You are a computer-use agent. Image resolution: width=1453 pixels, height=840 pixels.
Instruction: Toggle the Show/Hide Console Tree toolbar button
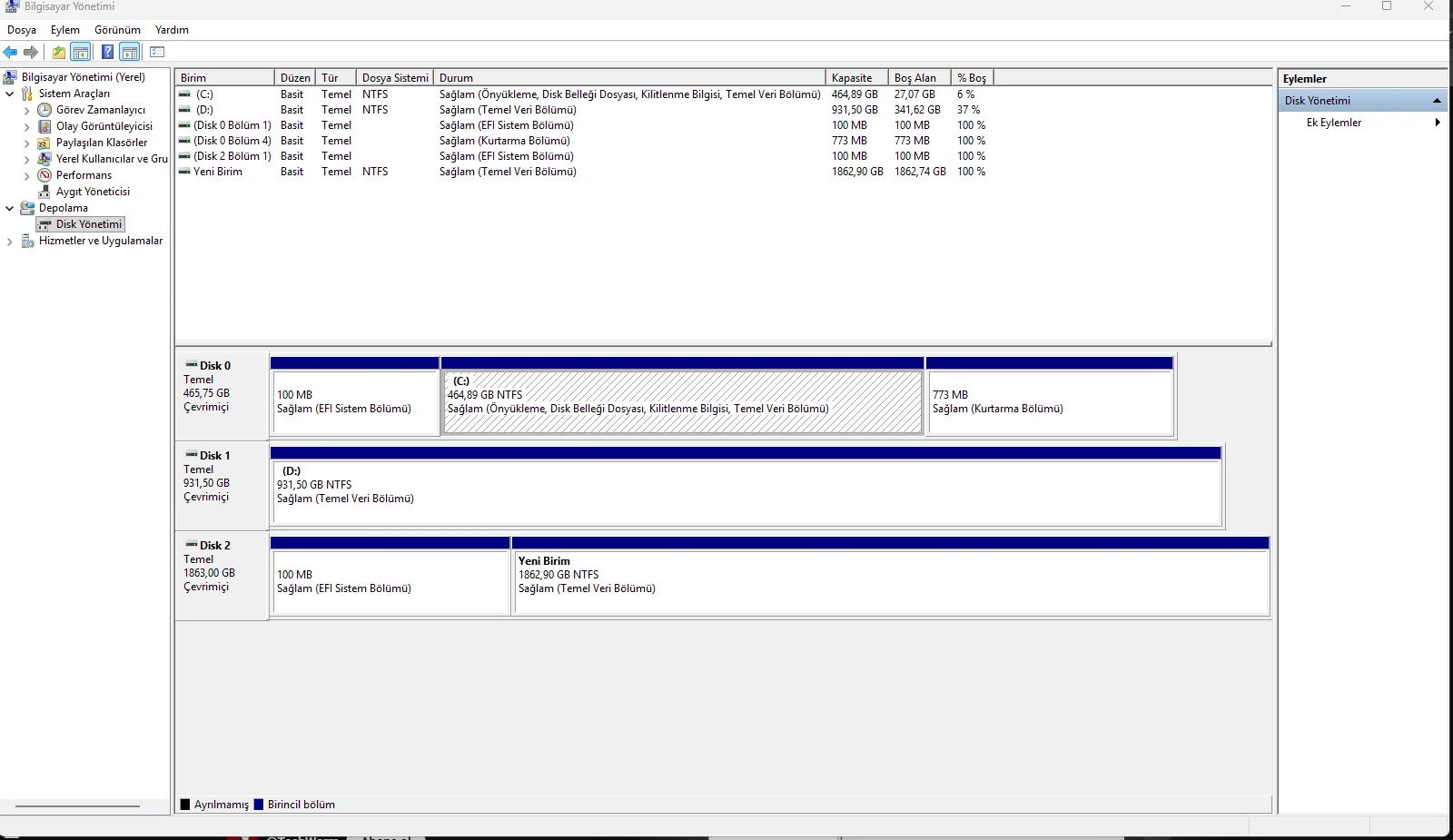(x=81, y=53)
